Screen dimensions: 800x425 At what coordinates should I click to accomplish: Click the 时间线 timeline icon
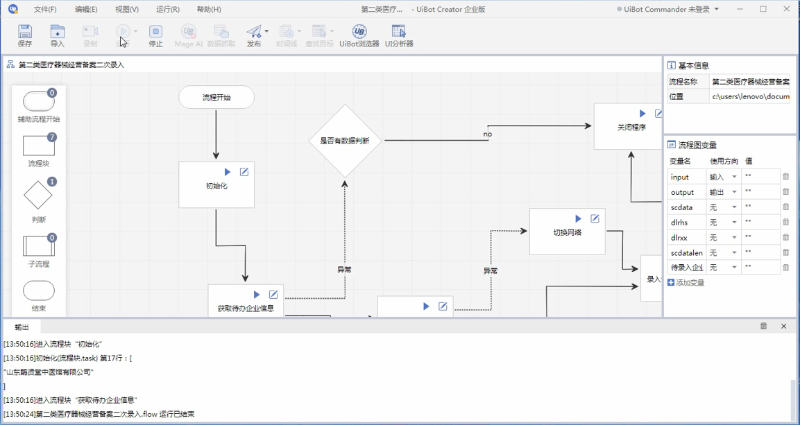[286, 32]
